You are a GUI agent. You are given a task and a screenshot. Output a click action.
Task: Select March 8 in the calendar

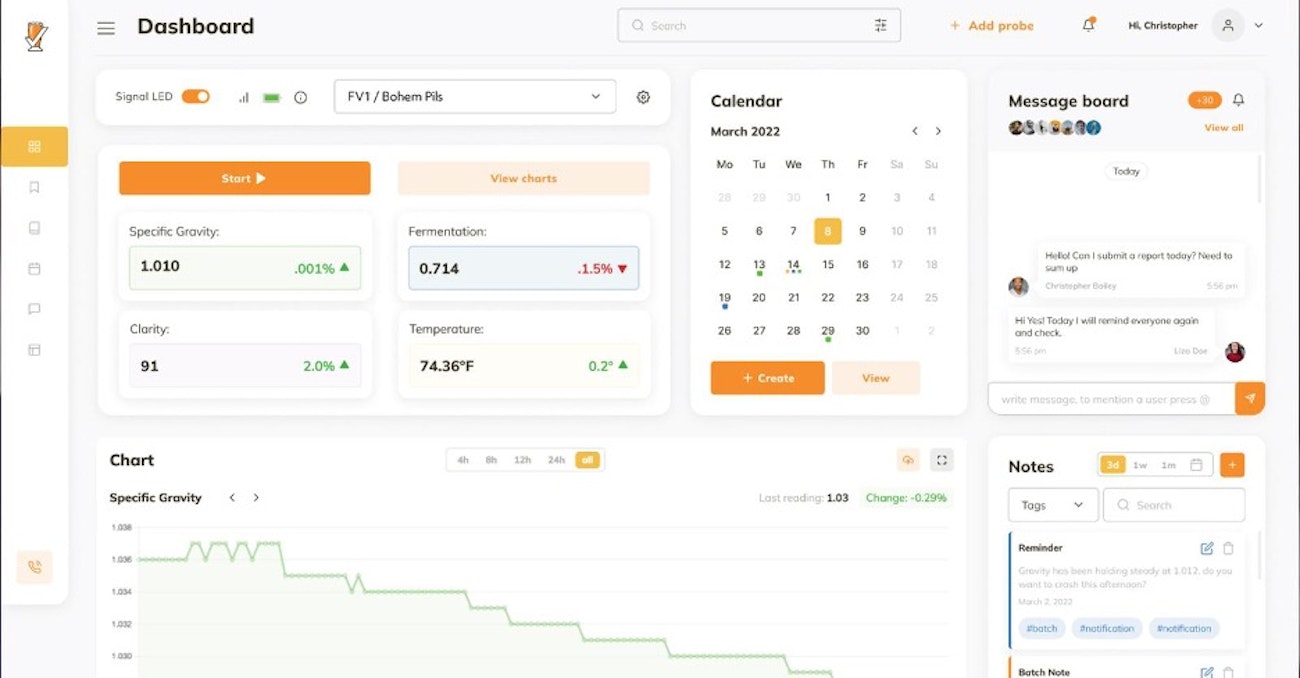(x=828, y=231)
